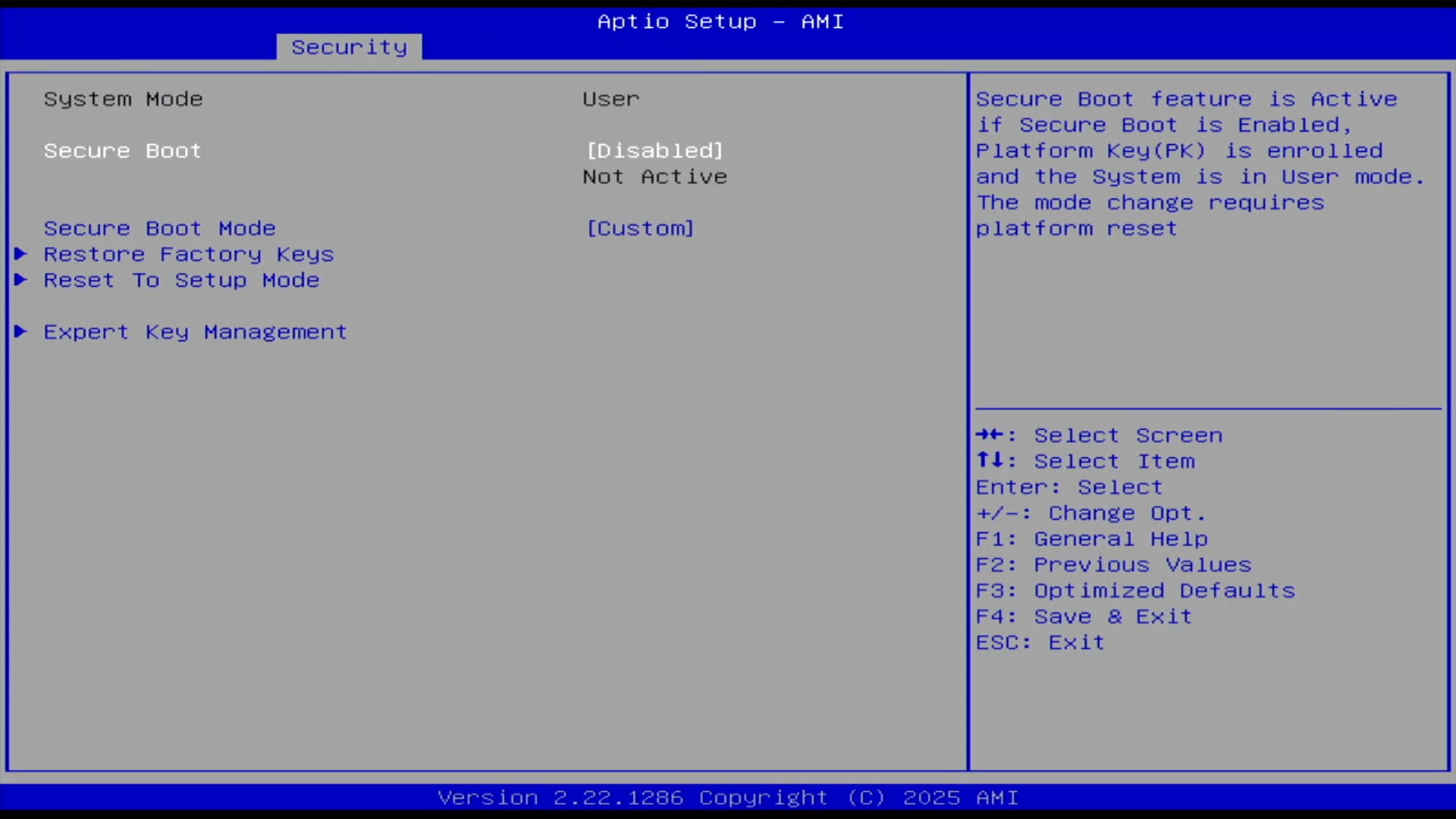Viewport: 1456px width, 819px height.
Task: Select the Secure Boot label
Action: click(x=122, y=151)
